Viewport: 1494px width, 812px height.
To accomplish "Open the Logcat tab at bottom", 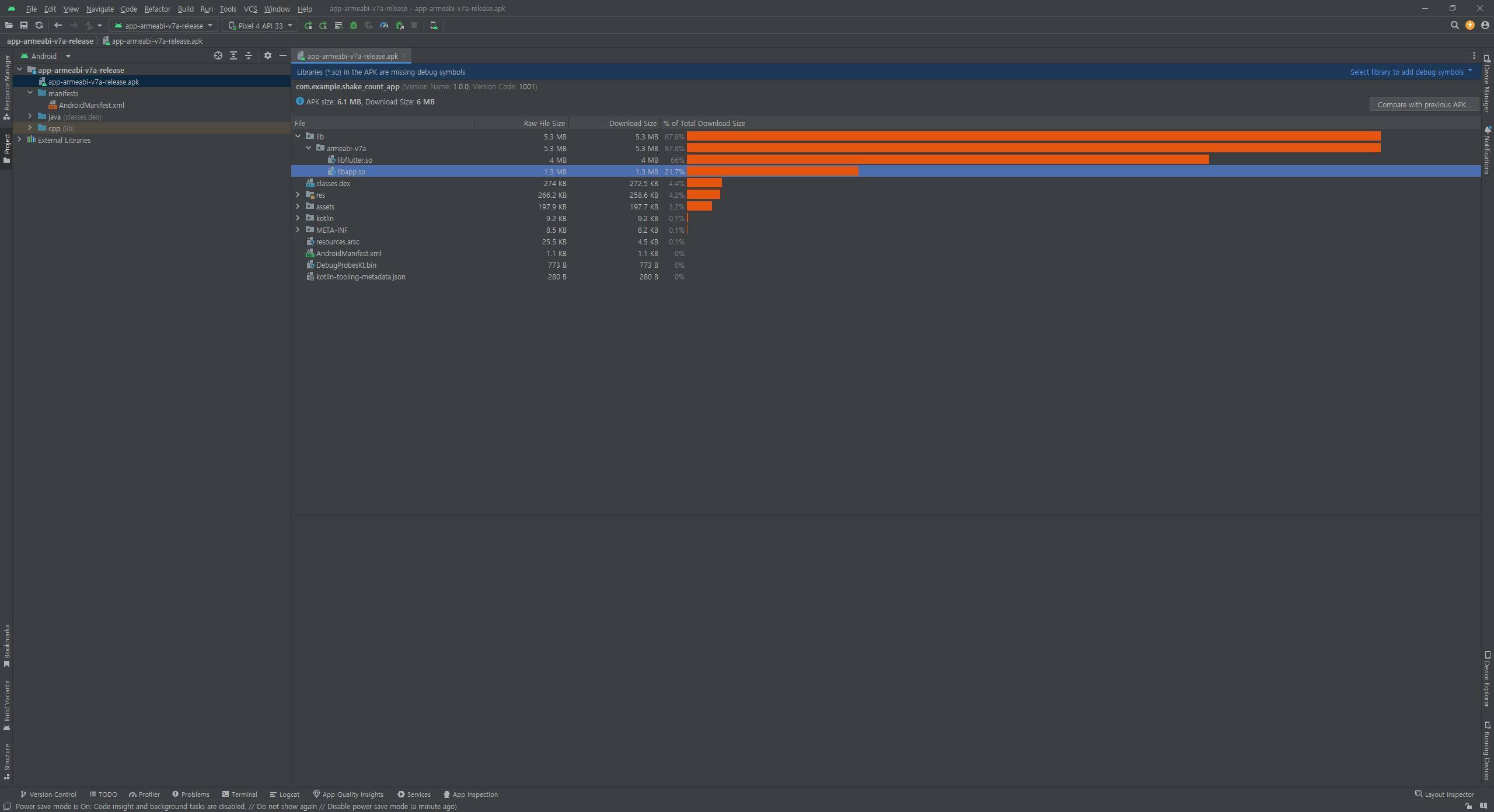I will click(285, 794).
